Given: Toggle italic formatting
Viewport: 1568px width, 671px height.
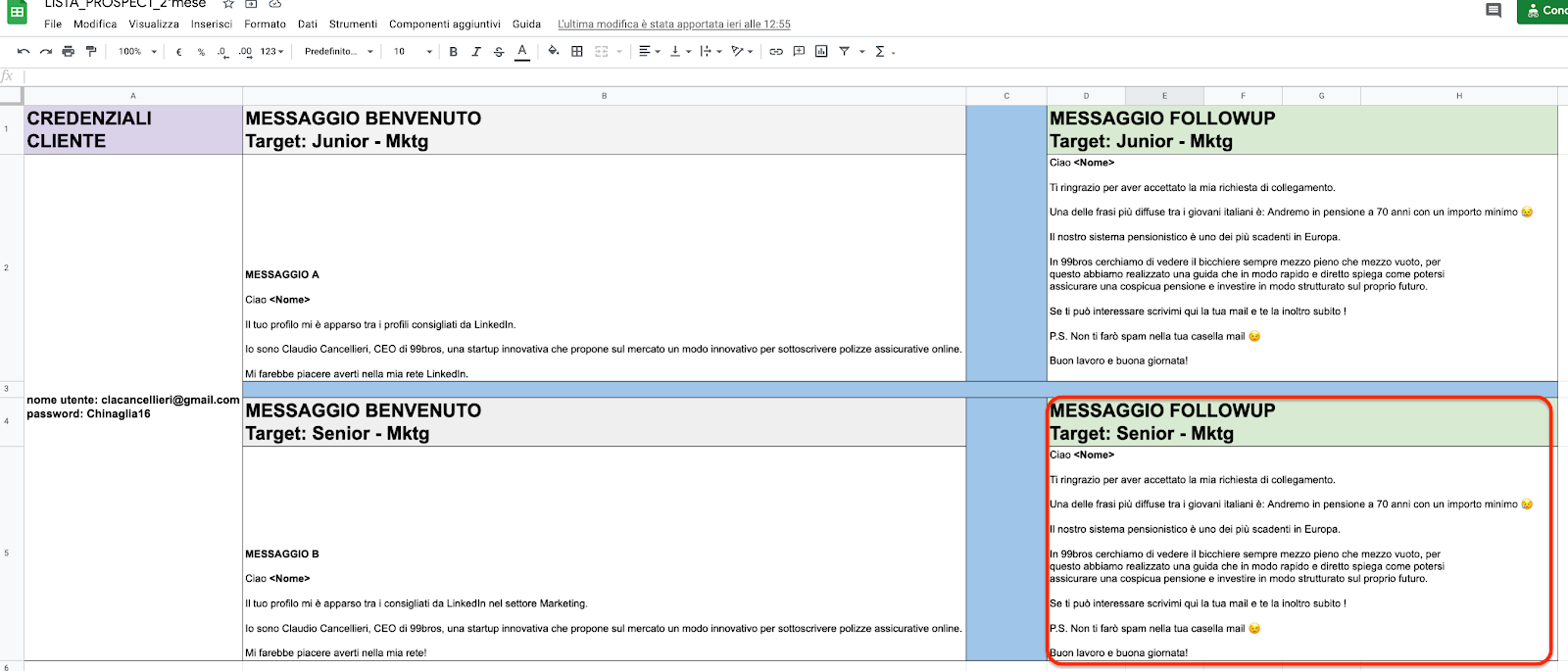Looking at the screenshot, I should point(476,51).
